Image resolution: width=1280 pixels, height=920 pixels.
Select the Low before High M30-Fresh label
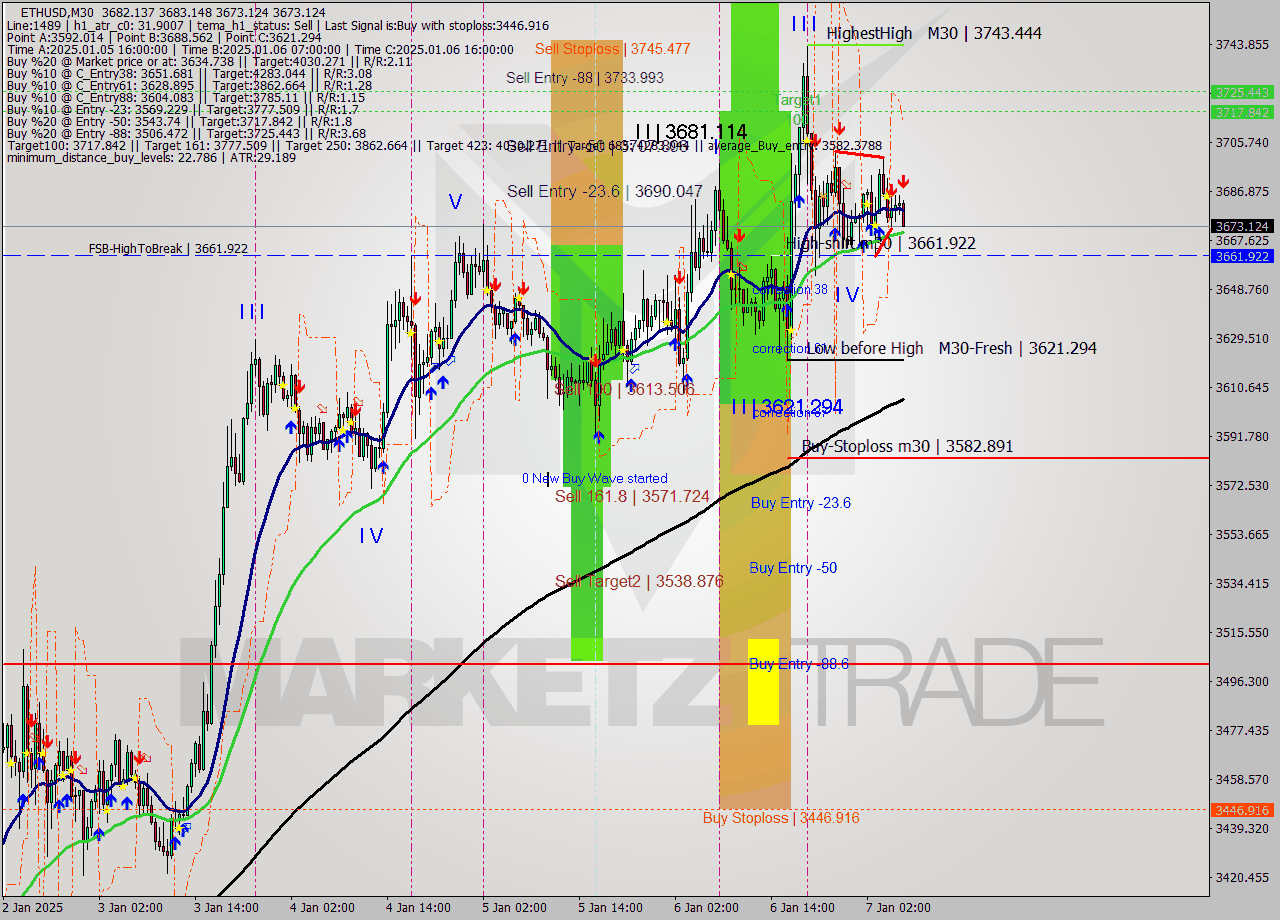950,348
